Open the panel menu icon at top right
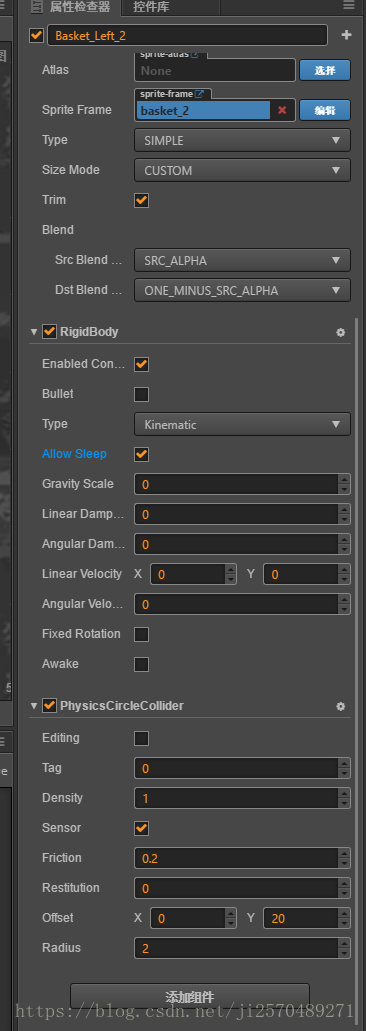The image size is (366, 1031). [348, 5]
